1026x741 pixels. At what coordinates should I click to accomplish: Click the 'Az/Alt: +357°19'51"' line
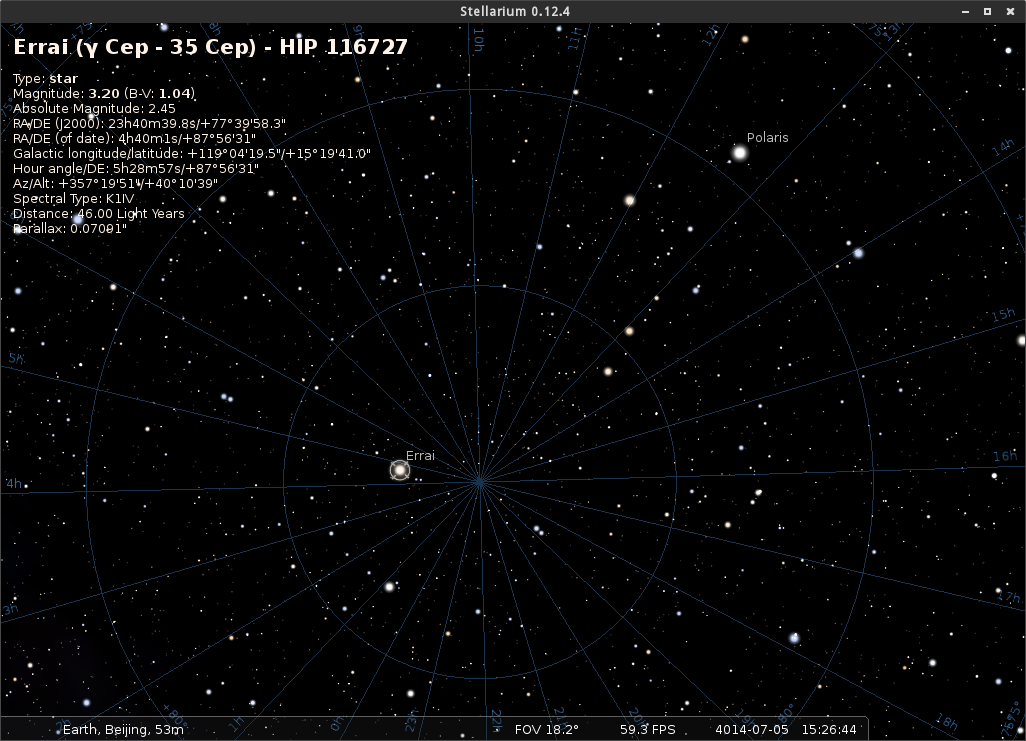point(115,184)
